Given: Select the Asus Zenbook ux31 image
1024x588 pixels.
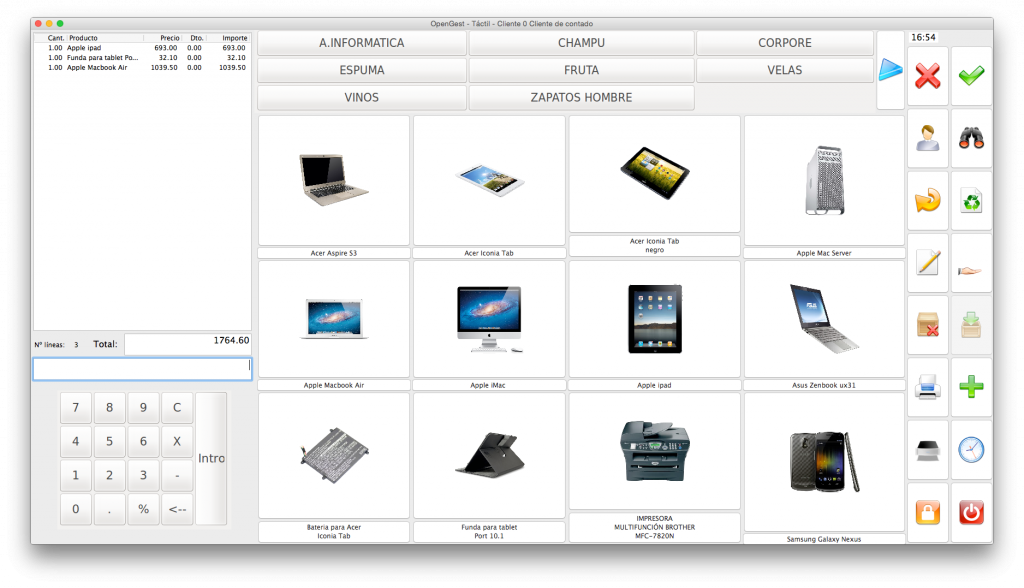Looking at the screenshot, I should tap(824, 319).
